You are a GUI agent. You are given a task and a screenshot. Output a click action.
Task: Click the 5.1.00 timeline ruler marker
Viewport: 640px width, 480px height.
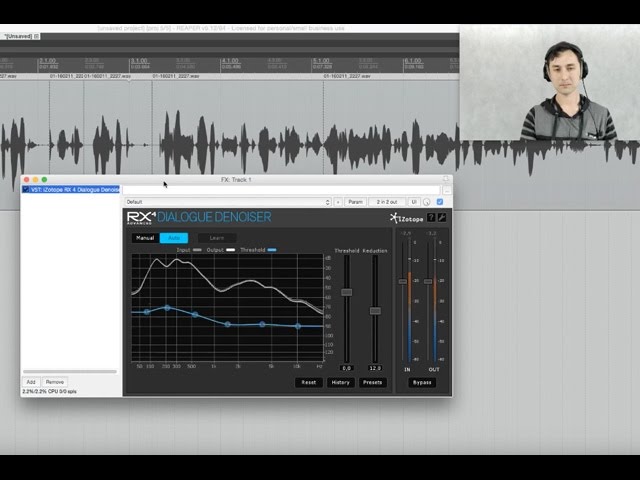pyautogui.click(x=321, y=60)
